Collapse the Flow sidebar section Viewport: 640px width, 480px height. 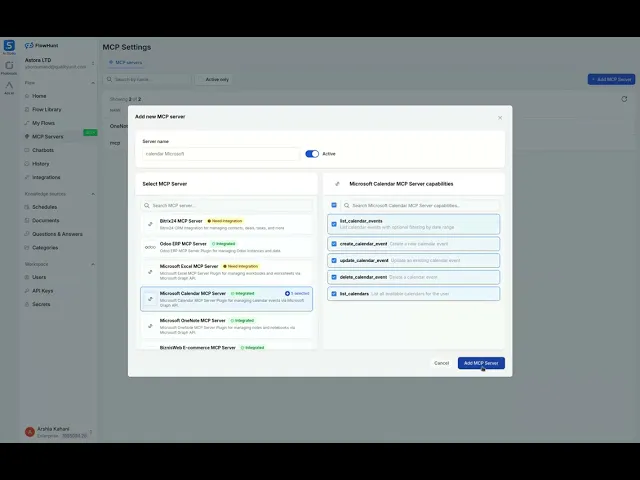coord(93,83)
